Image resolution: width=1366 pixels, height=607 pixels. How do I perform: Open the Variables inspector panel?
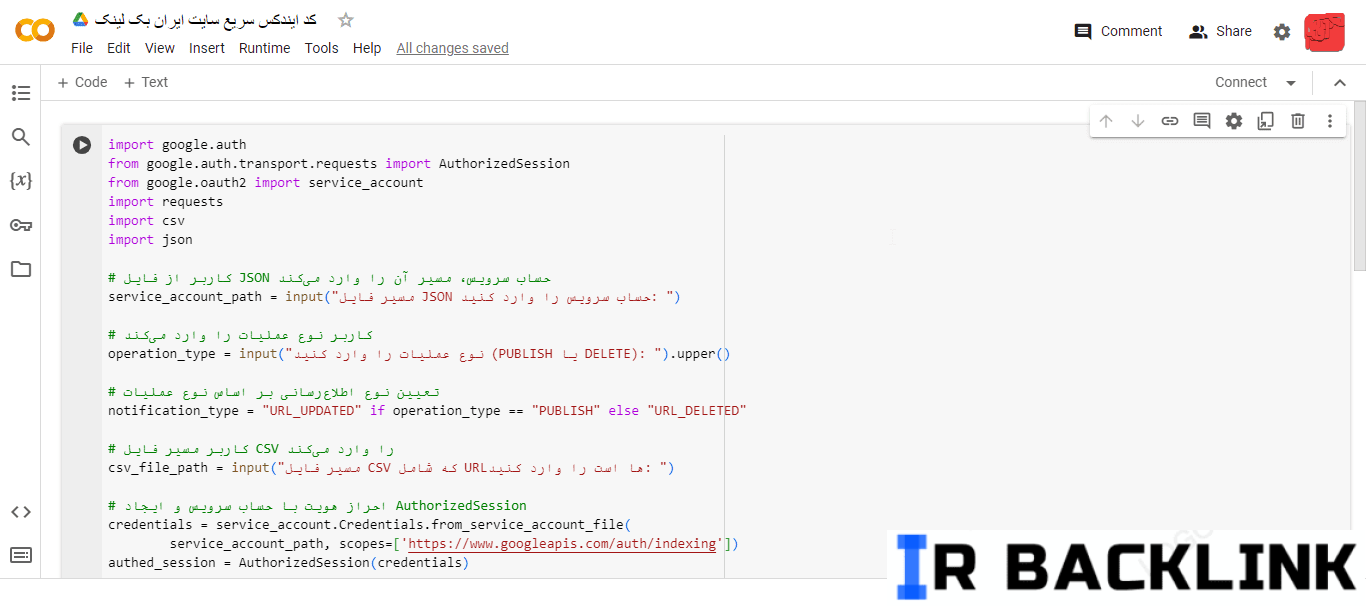[21, 181]
